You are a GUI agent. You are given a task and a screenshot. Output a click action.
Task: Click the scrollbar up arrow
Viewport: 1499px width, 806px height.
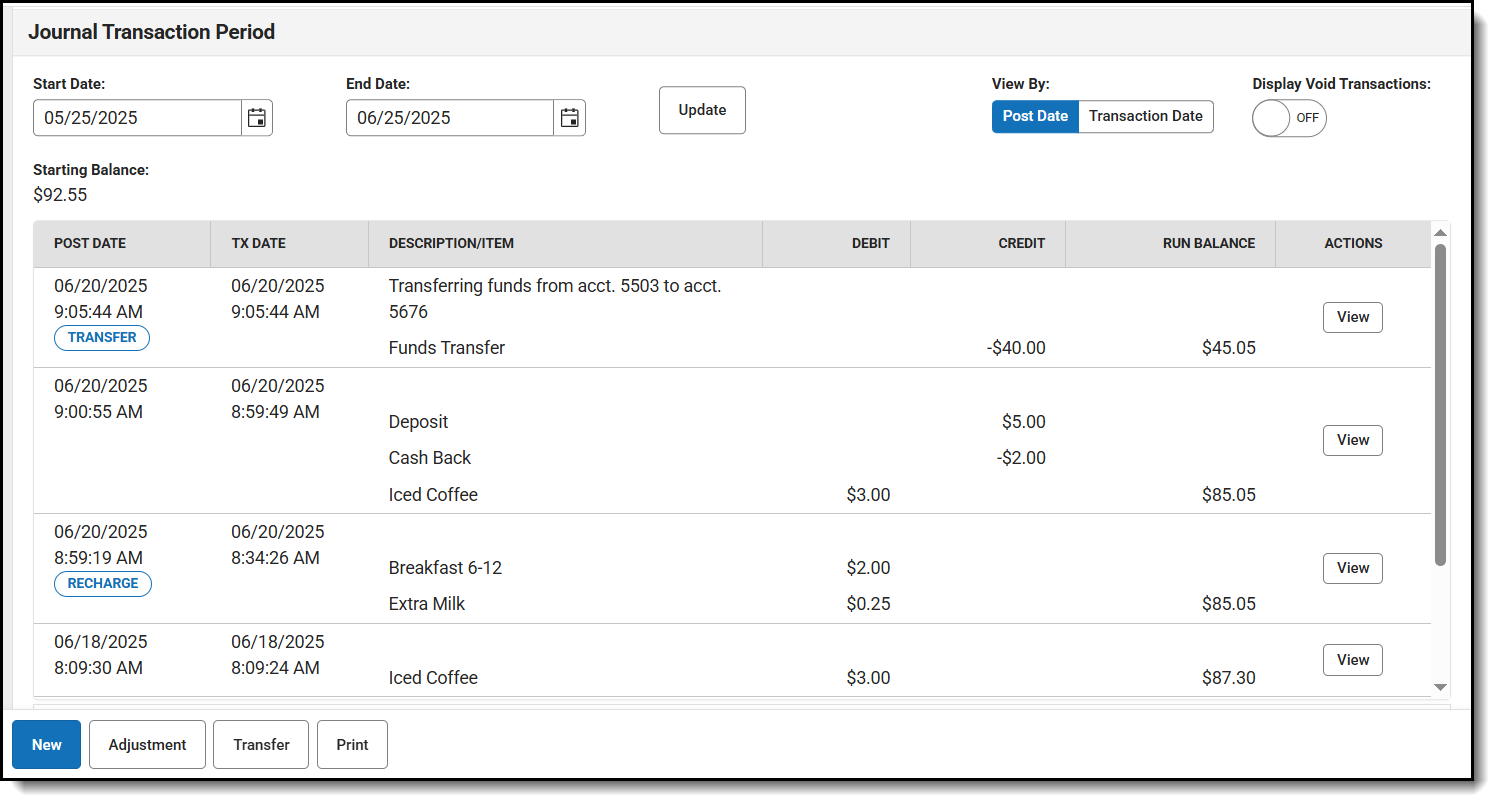pos(1441,233)
